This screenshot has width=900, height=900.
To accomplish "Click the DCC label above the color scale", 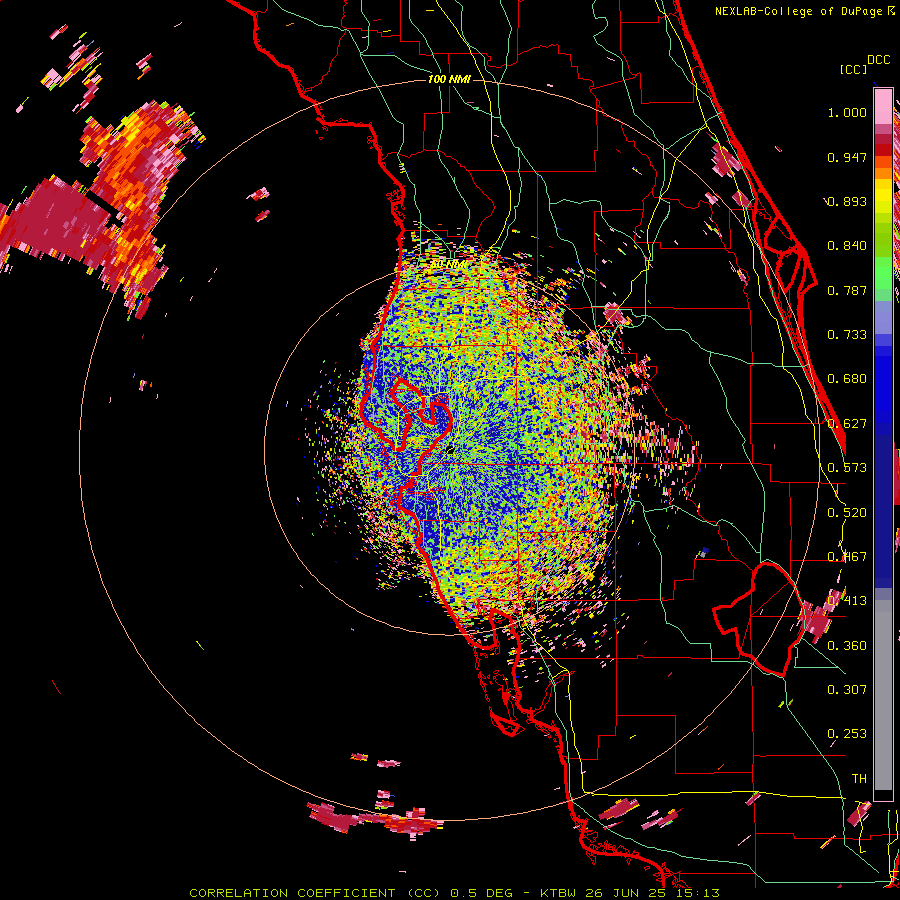I will click(x=878, y=60).
